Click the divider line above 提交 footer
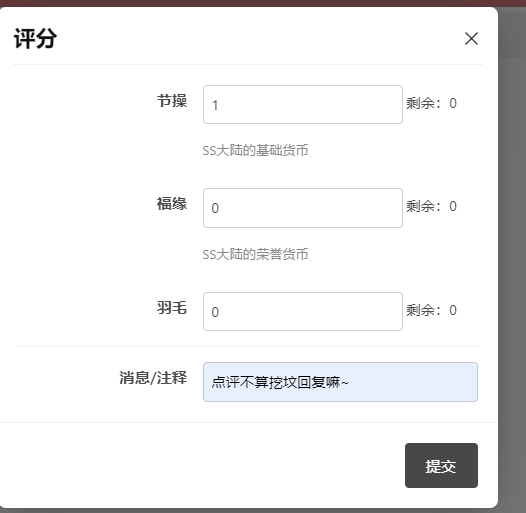 (x=249, y=422)
